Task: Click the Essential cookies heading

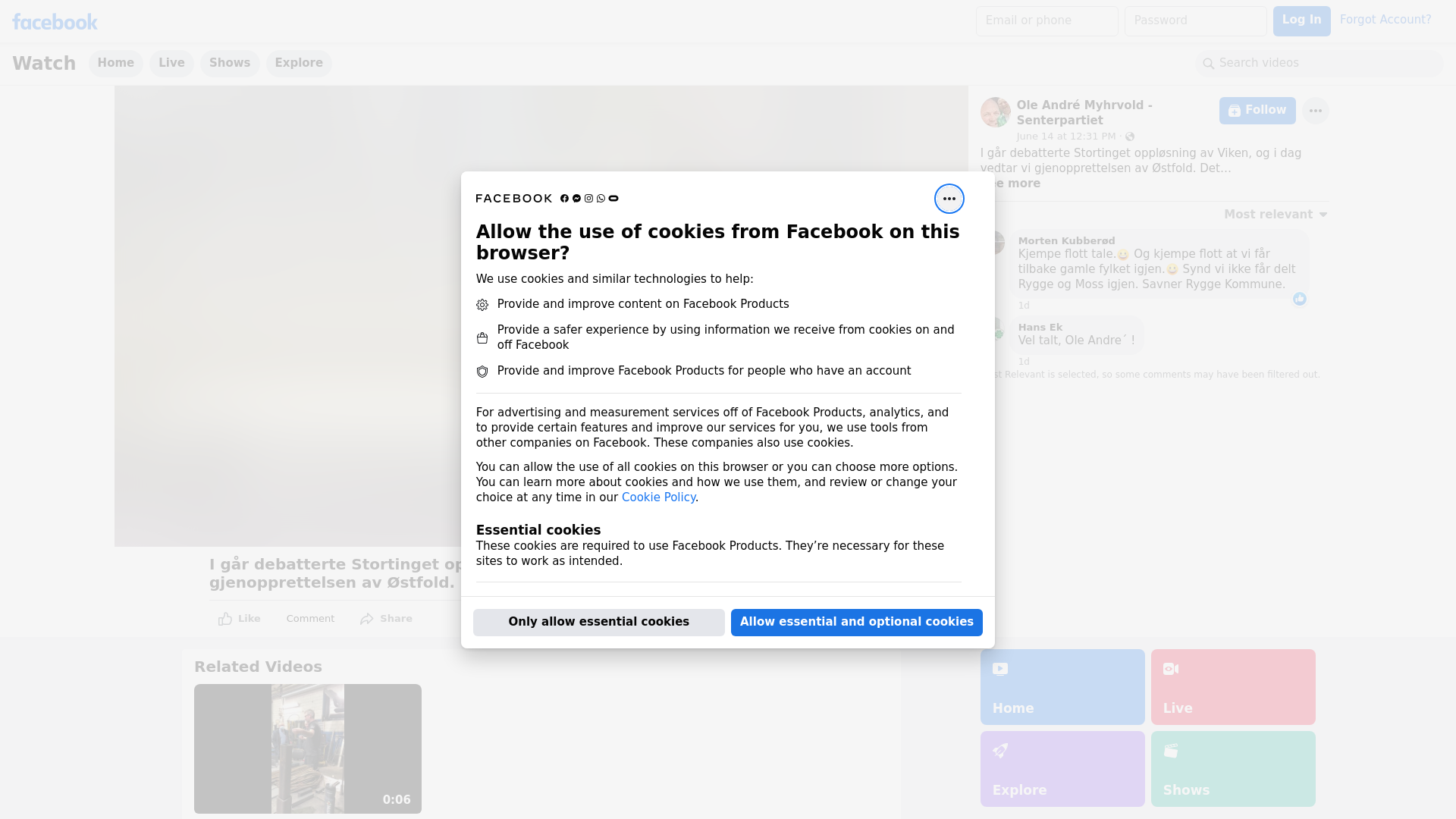Action: (x=538, y=530)
